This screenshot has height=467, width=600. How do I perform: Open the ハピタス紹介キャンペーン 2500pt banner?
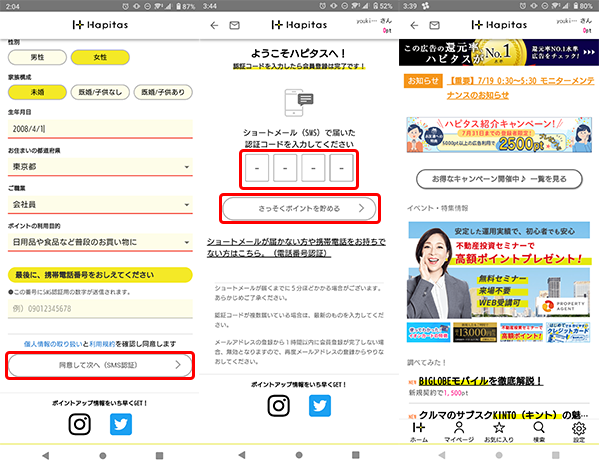click(499, 135)
